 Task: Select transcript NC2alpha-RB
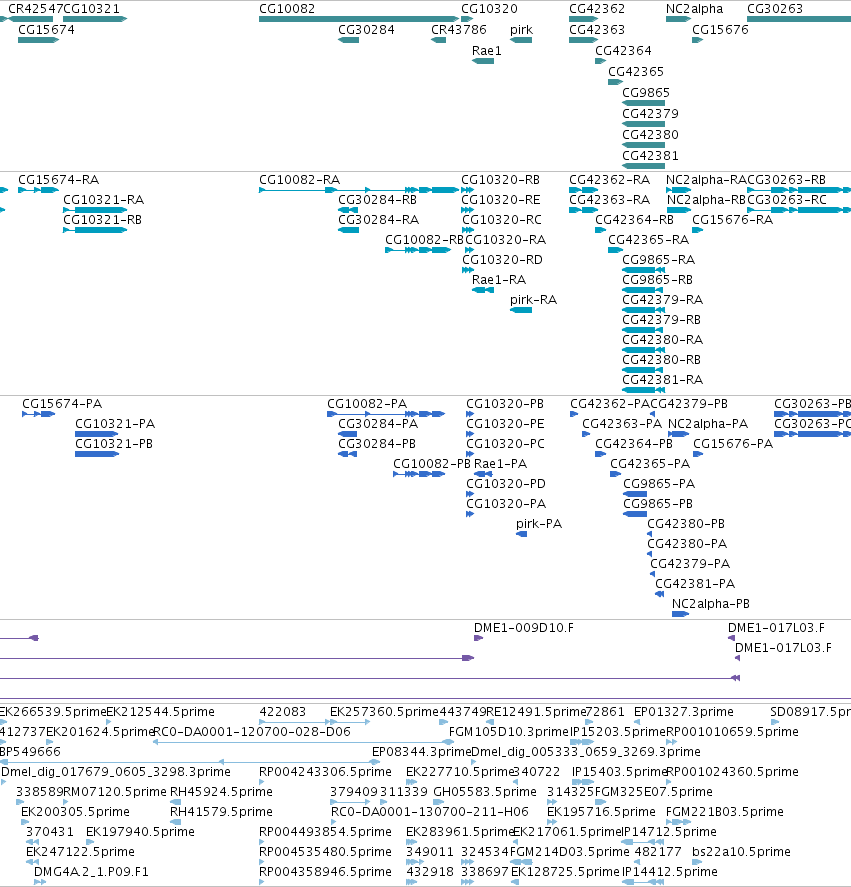pyautogui.click(x=679, y=210)
